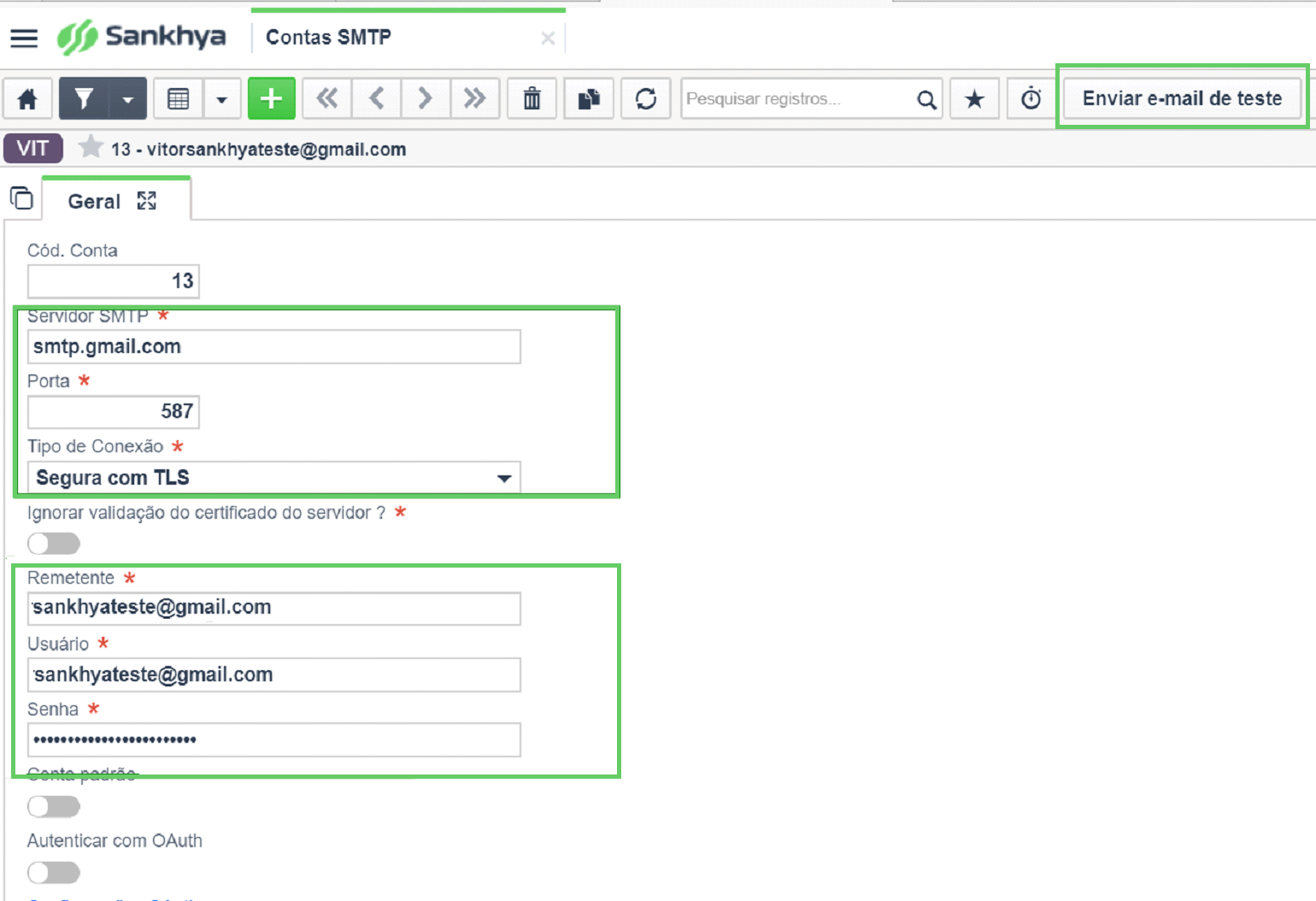
Task: Open the grid view dropdown arrow
Action: pos(221,99)
